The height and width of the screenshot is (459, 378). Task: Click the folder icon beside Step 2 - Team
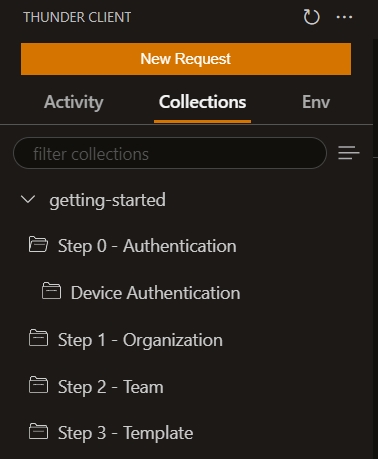38,385
